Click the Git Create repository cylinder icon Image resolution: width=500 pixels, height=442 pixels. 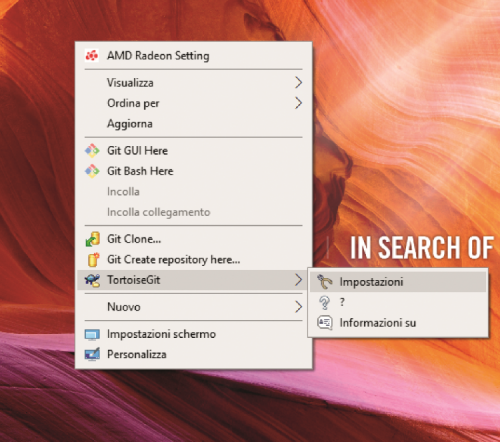[93, 260]
